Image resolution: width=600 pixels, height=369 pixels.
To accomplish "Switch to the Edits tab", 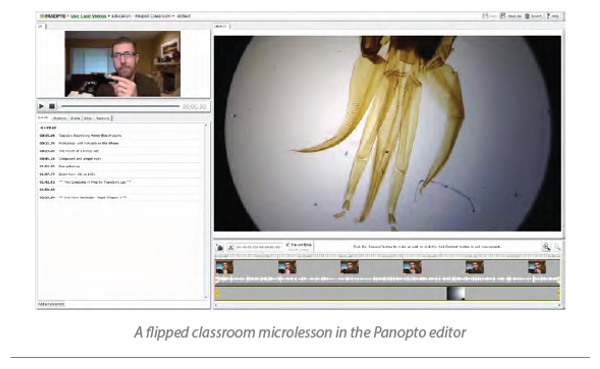I will (88, 118).
